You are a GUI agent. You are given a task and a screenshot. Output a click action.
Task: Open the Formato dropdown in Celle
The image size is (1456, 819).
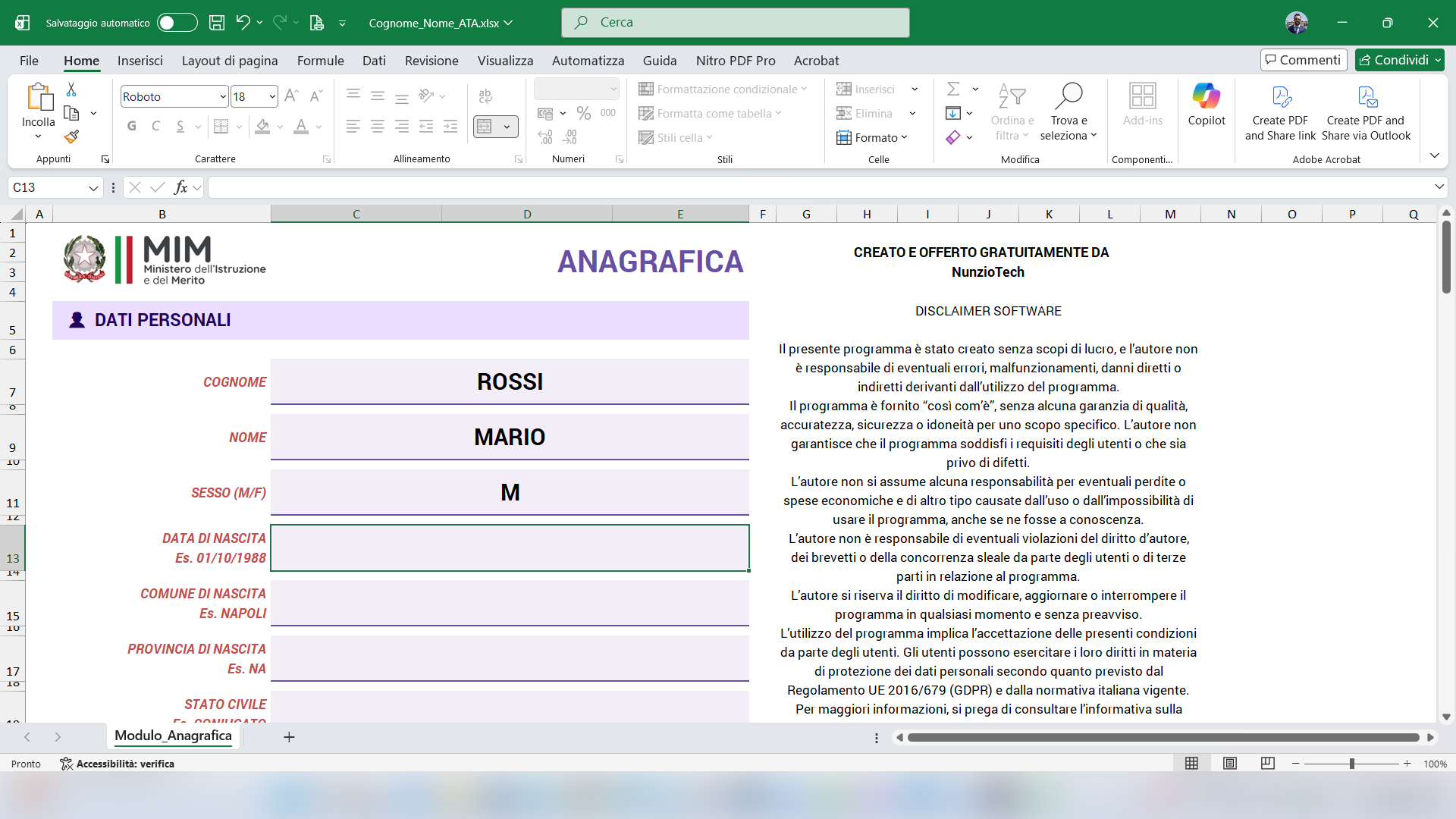[872, 138]
